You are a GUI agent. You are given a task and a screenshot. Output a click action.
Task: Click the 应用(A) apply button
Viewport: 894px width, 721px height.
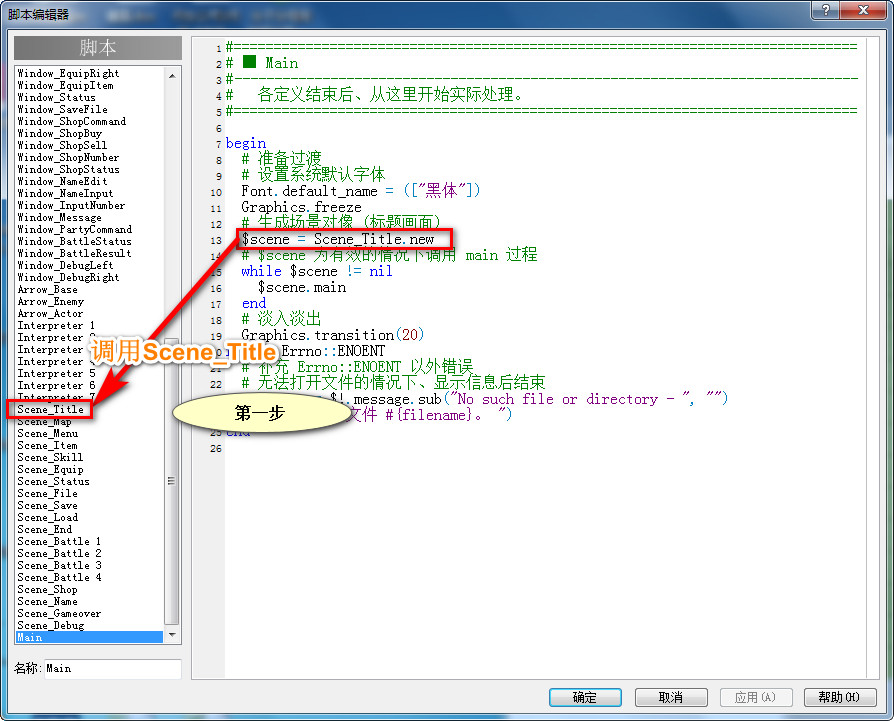(755, 697)
